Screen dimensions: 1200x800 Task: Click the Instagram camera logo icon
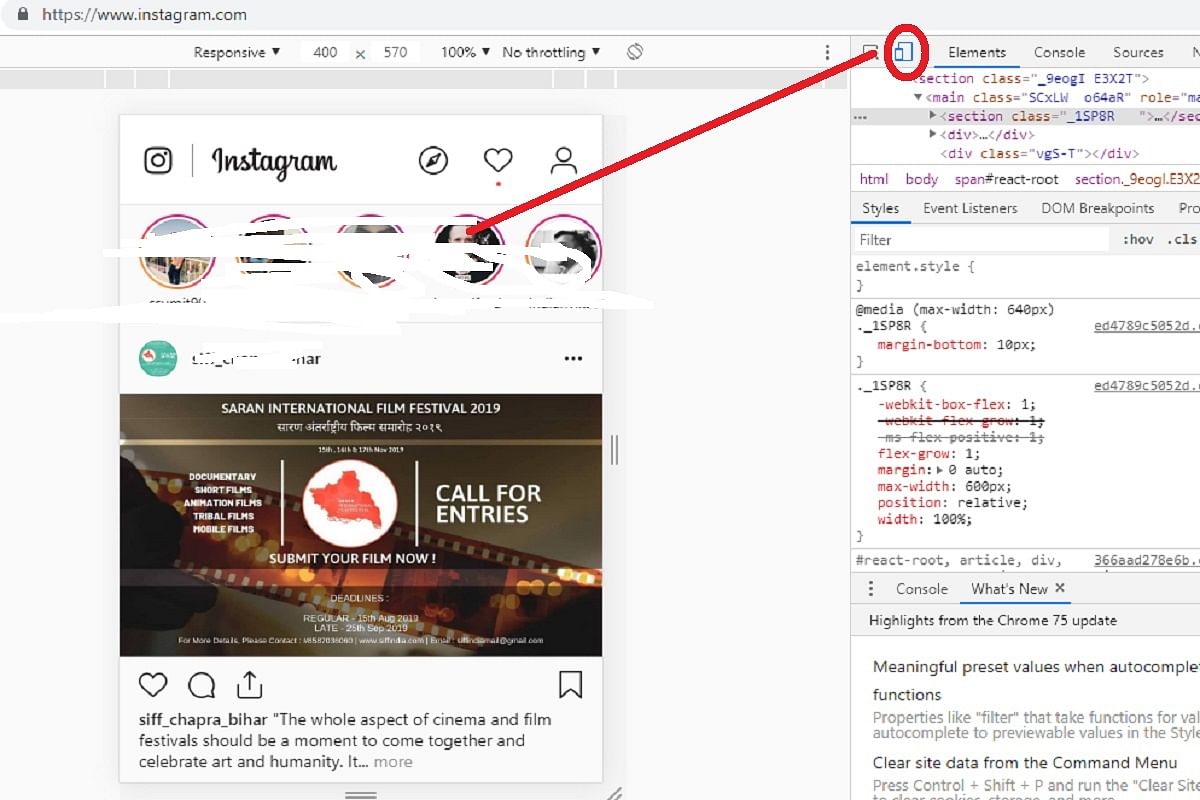(158, 161)
